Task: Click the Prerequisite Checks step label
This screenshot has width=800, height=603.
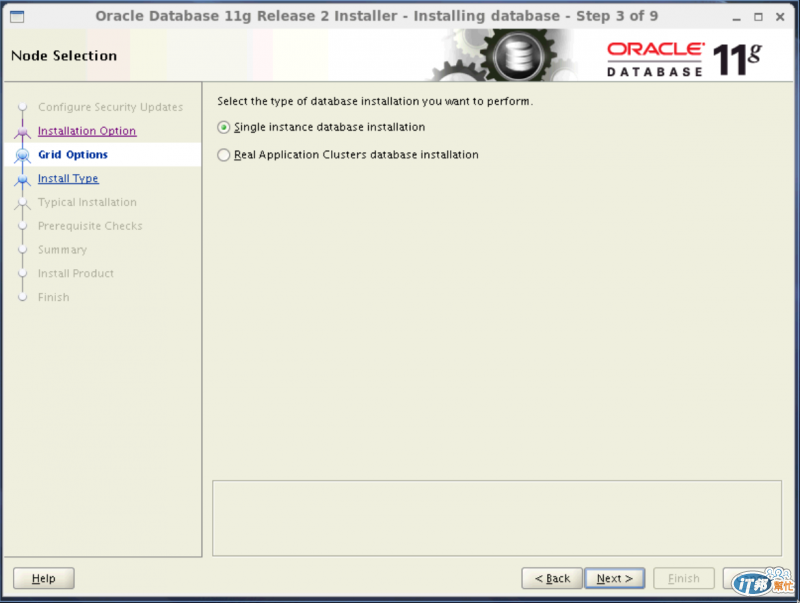Action: pos(90,226)
